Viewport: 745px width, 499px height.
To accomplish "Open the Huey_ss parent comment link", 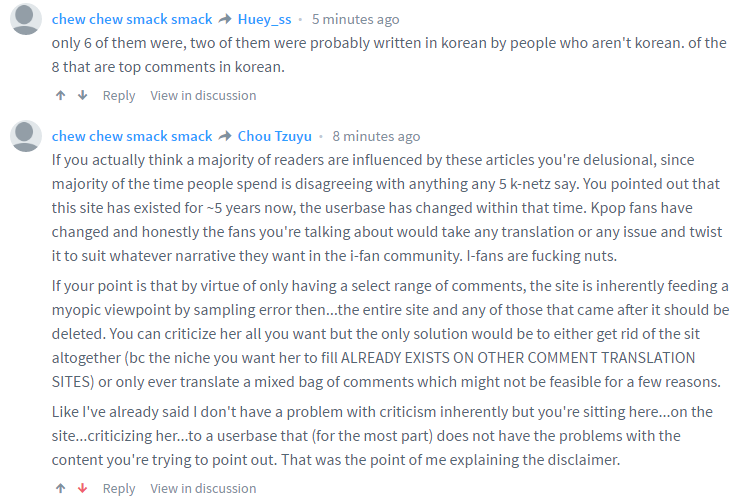I will click(267, 19).
